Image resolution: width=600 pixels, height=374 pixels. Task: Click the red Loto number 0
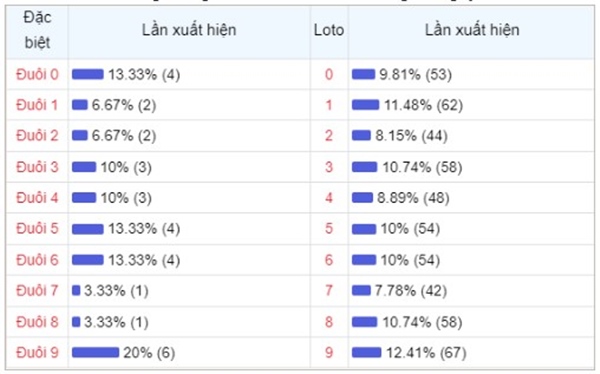click(x=329, y=74)
